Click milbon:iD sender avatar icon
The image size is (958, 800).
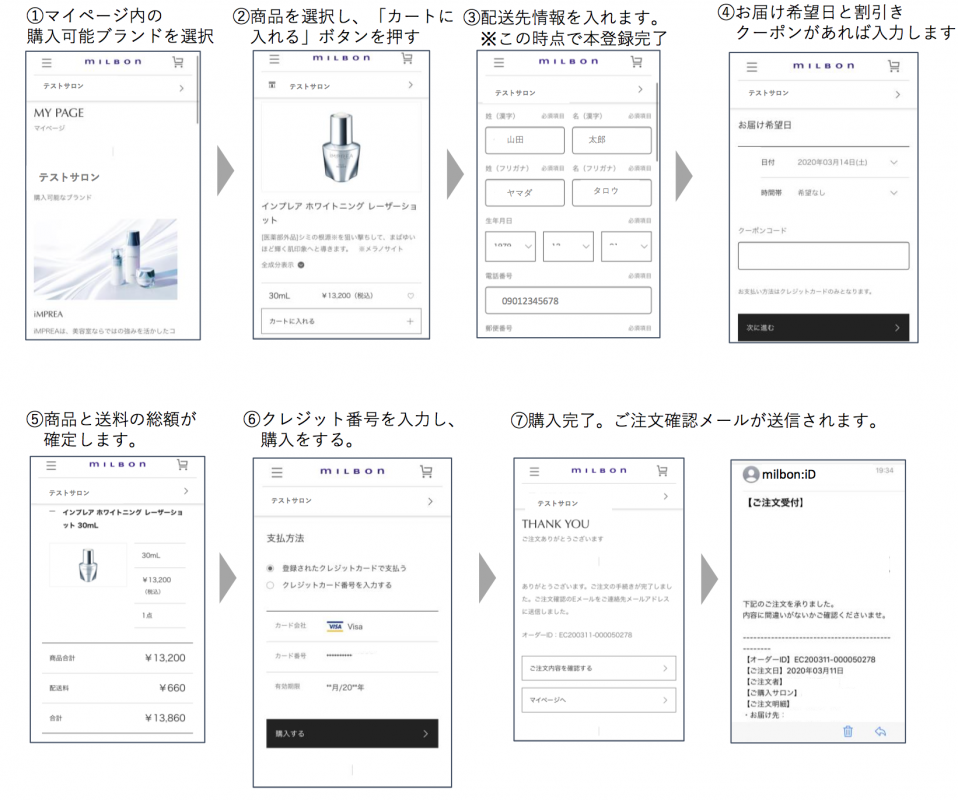(x=751, y=474)
